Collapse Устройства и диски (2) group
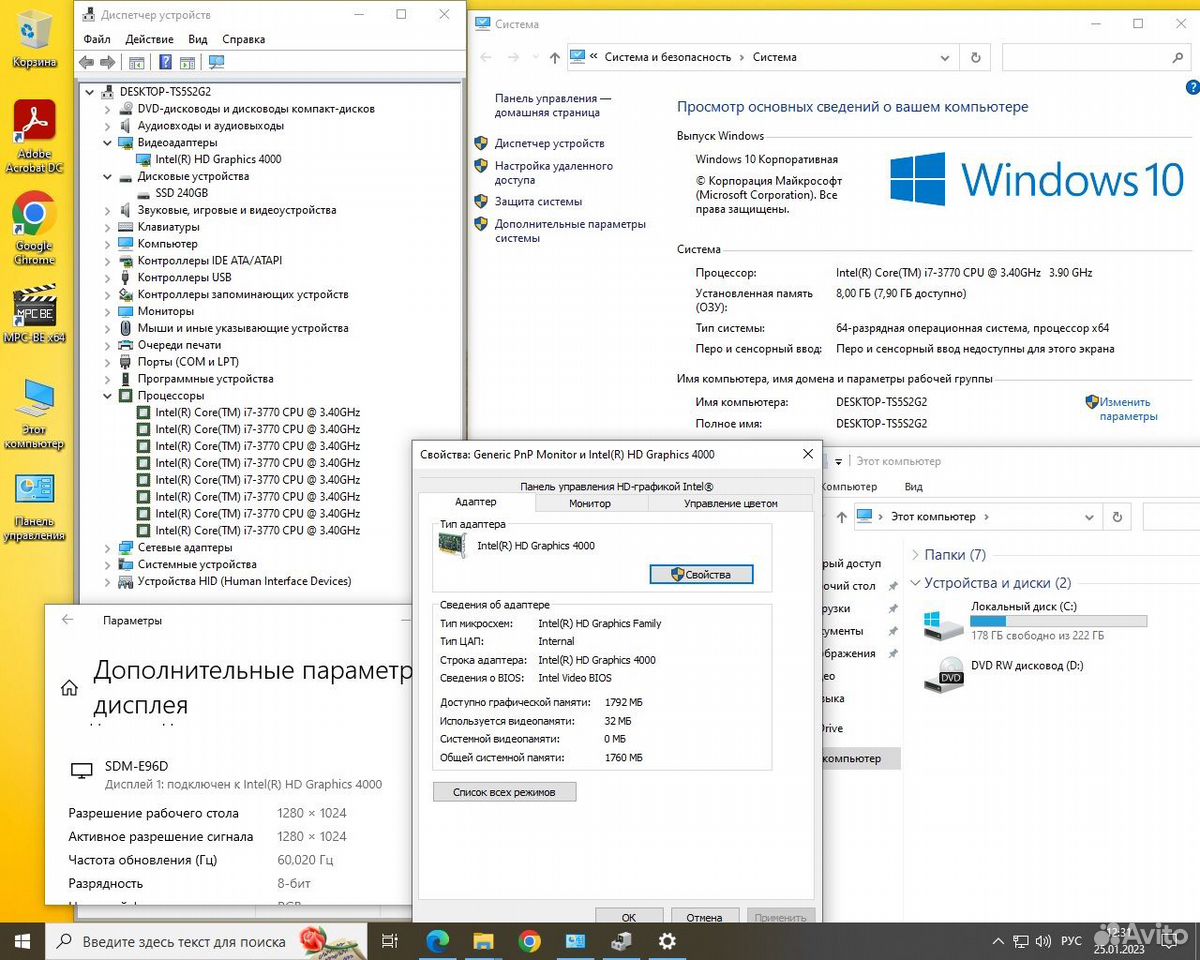Viewport: 1200px width, 960px height. [915, 583]
